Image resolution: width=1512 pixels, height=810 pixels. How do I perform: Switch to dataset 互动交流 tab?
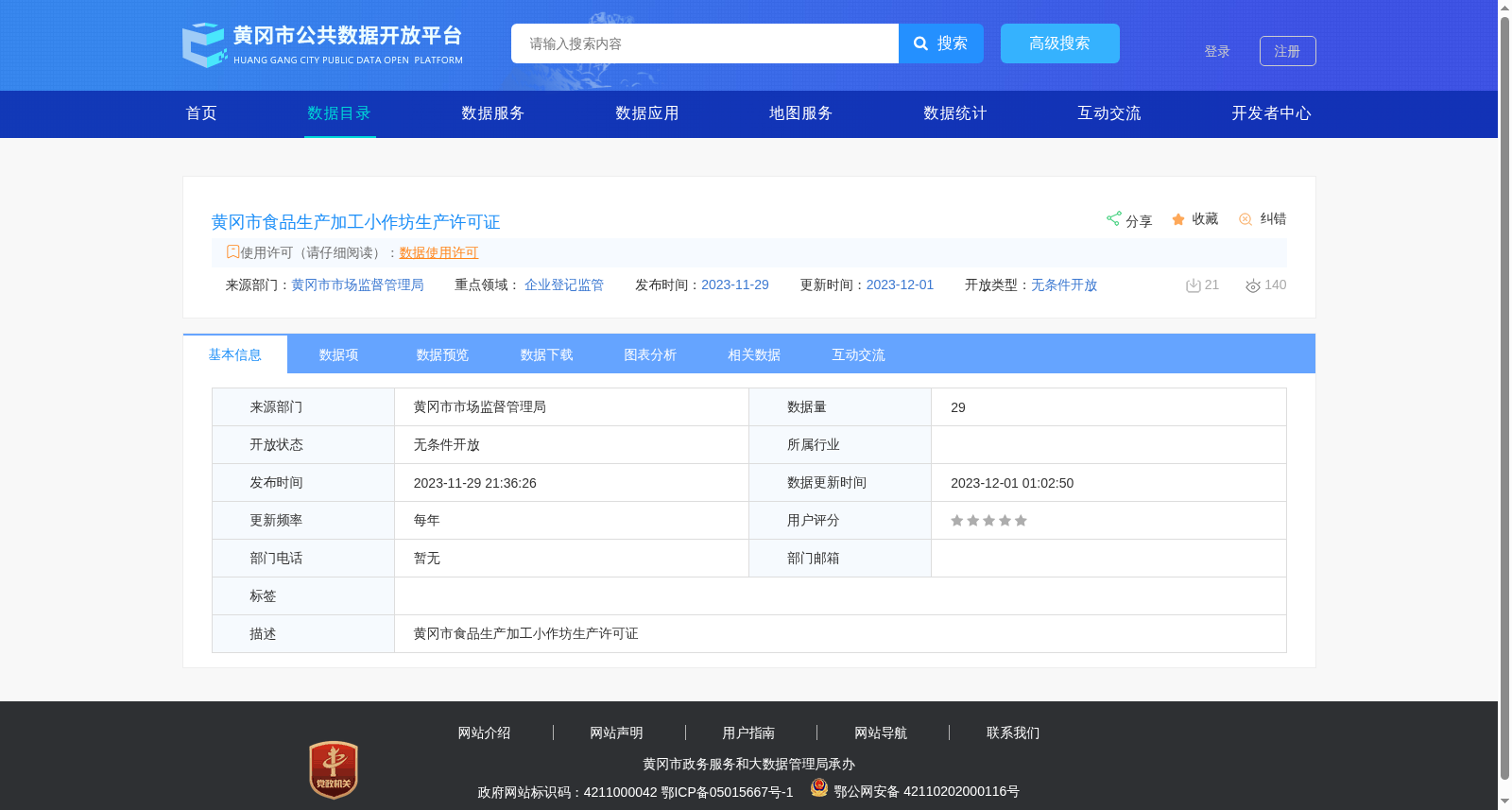(859, 354)
